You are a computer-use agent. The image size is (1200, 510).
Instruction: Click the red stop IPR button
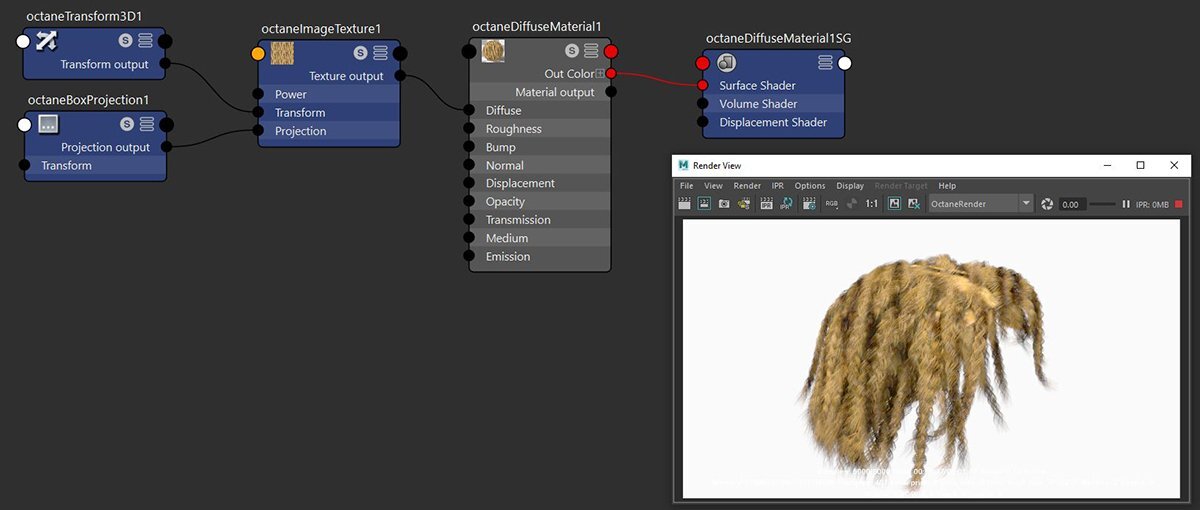1178,204
